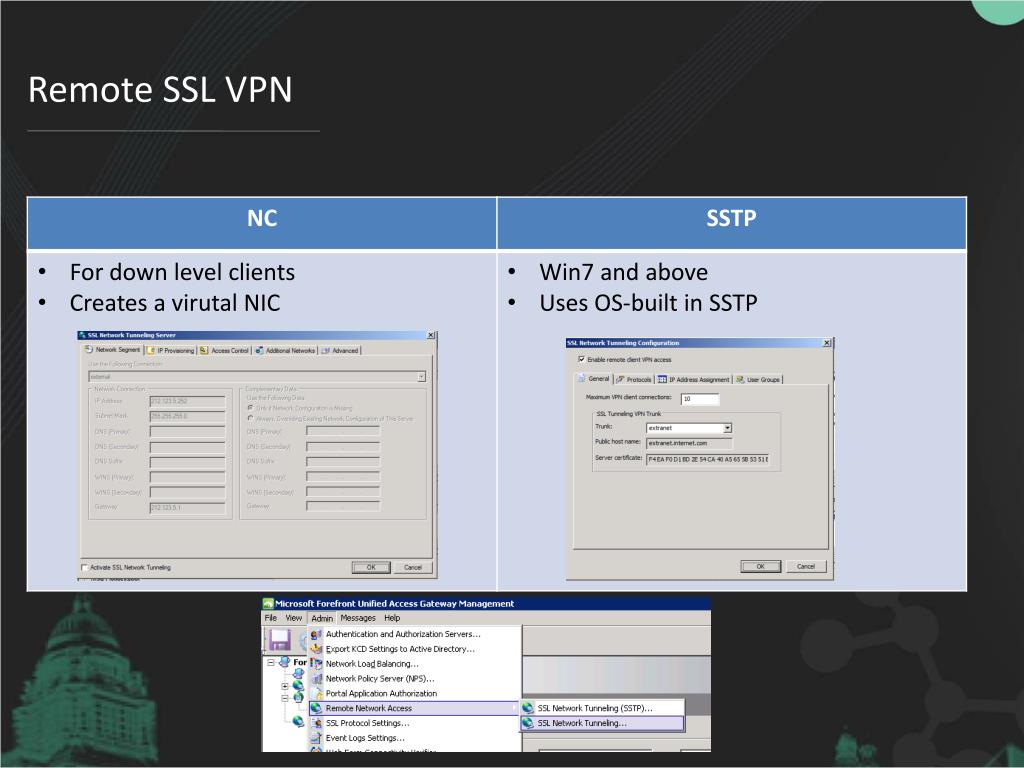The image size is (1024, 768).
Task: Switch to the Protocols tab
Action: pyautogui.click(x=633, y=379)
